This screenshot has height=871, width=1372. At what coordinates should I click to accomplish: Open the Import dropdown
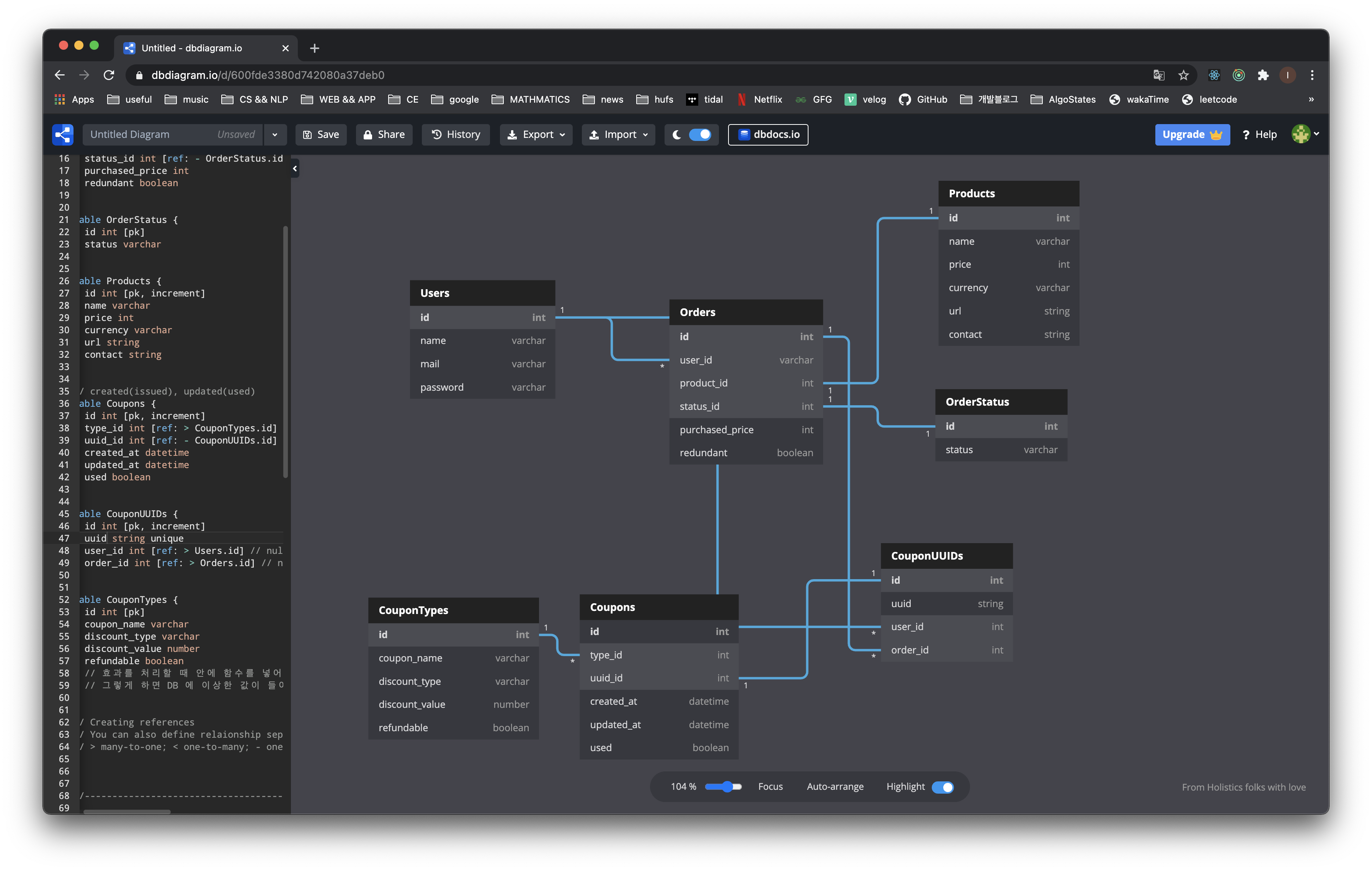click(x=618, y=134)
